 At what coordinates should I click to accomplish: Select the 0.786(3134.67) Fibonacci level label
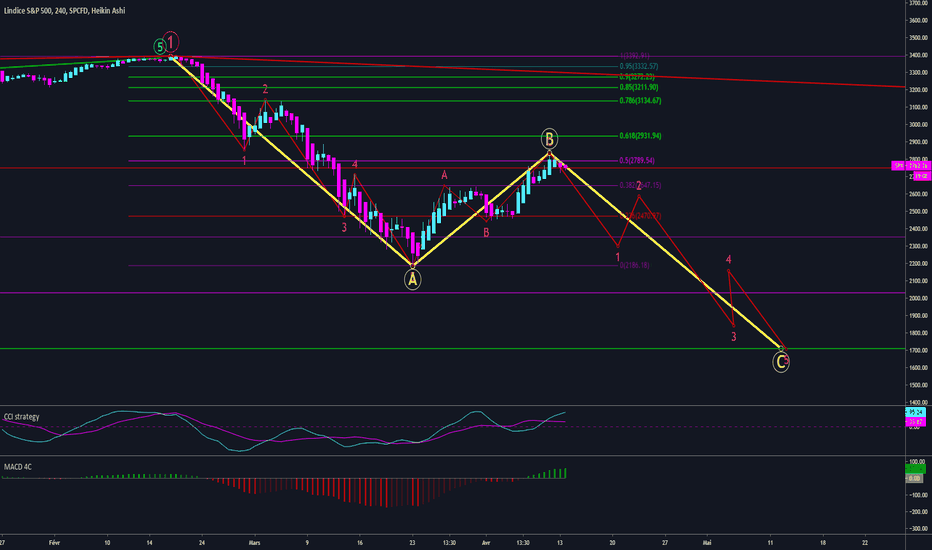[640, 101]
